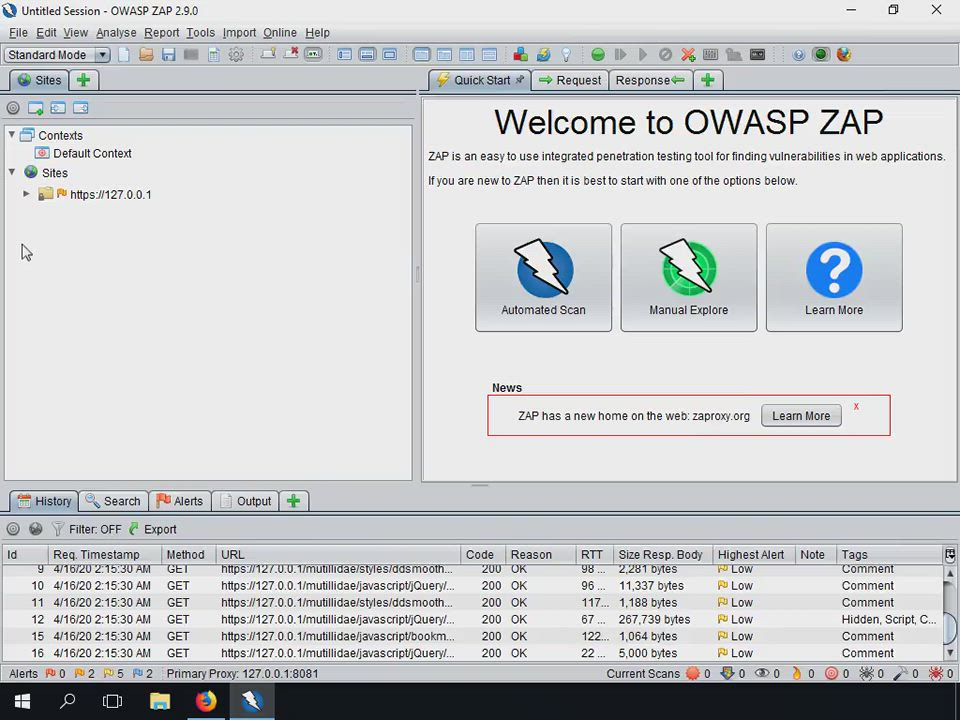Image resolution: width=960 pixels, height=720 pixels.
Task: Toggle show tab names and icons
Action: point(313,55)
